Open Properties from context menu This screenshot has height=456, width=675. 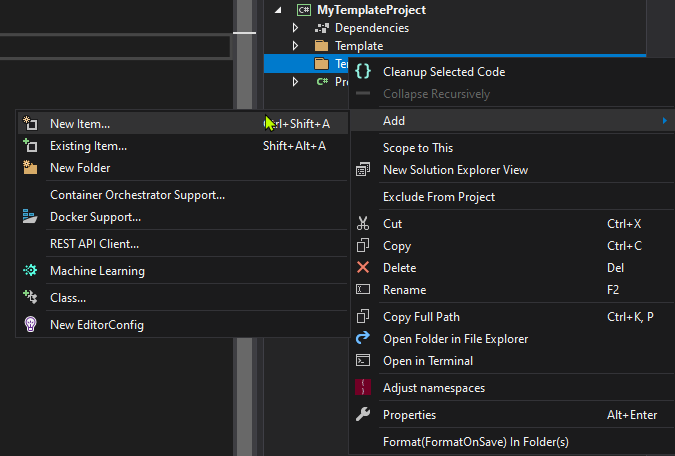click(x=512, y=414)
